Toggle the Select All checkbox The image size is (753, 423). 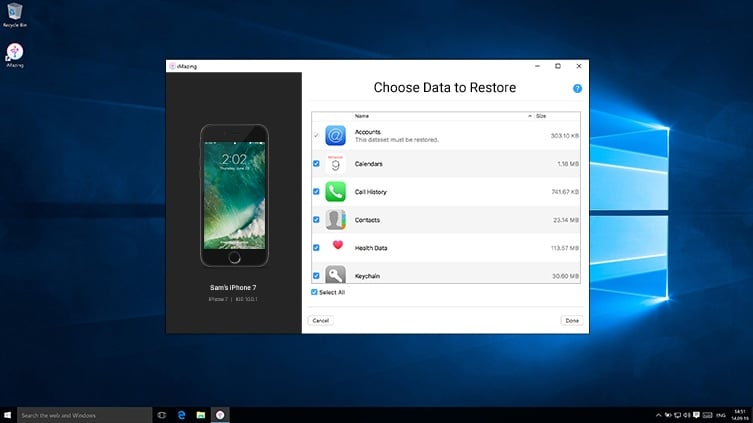click(x=314, y=292)
